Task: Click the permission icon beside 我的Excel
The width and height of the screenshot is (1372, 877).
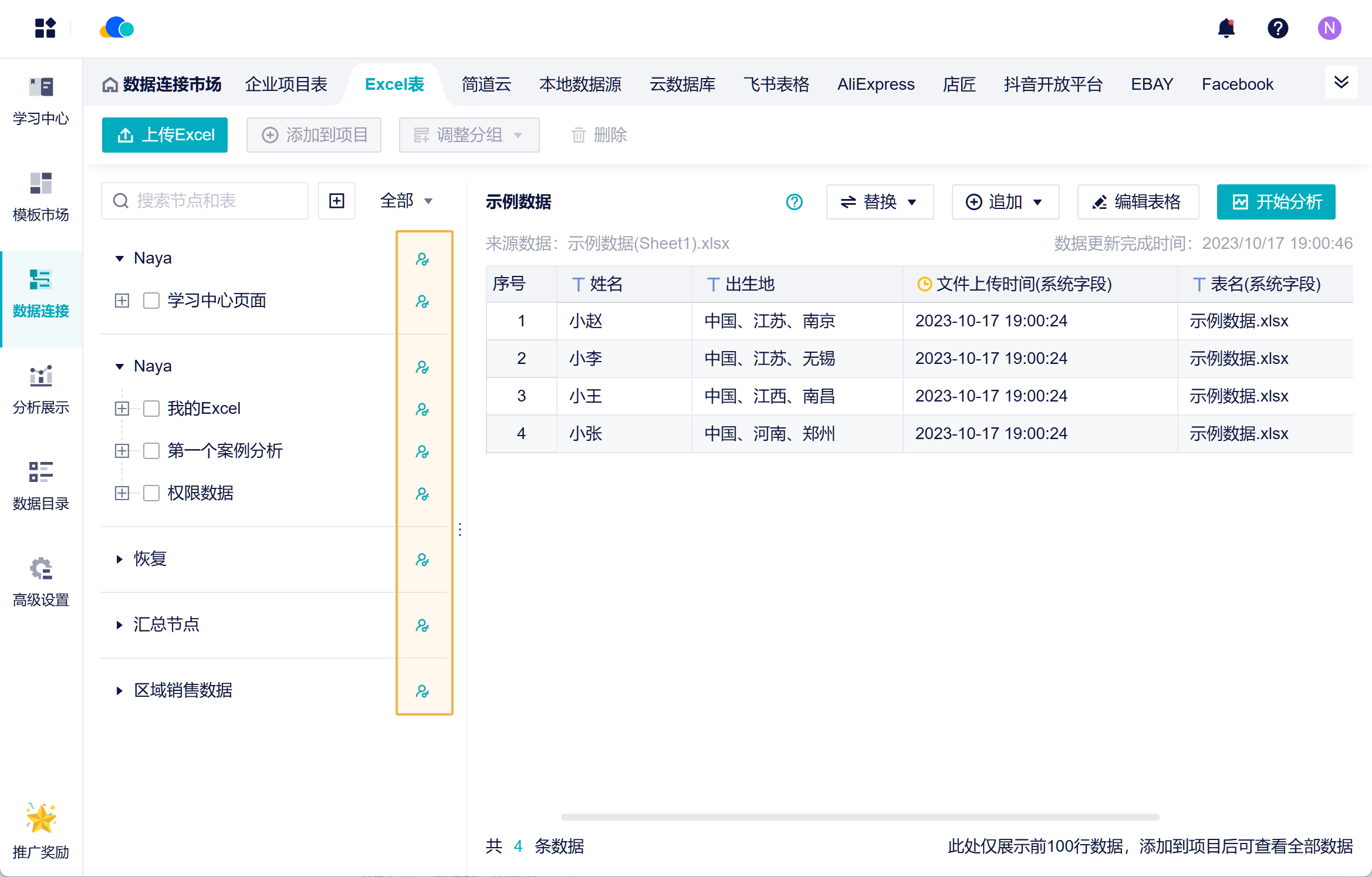Action: [x=423, y=409]
